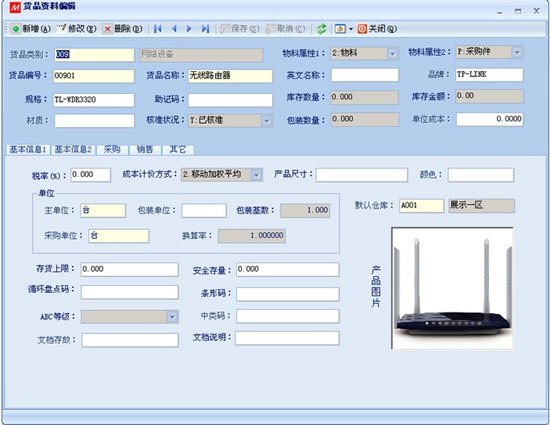Switch to the 其它 tab

(x=177, y=149)
